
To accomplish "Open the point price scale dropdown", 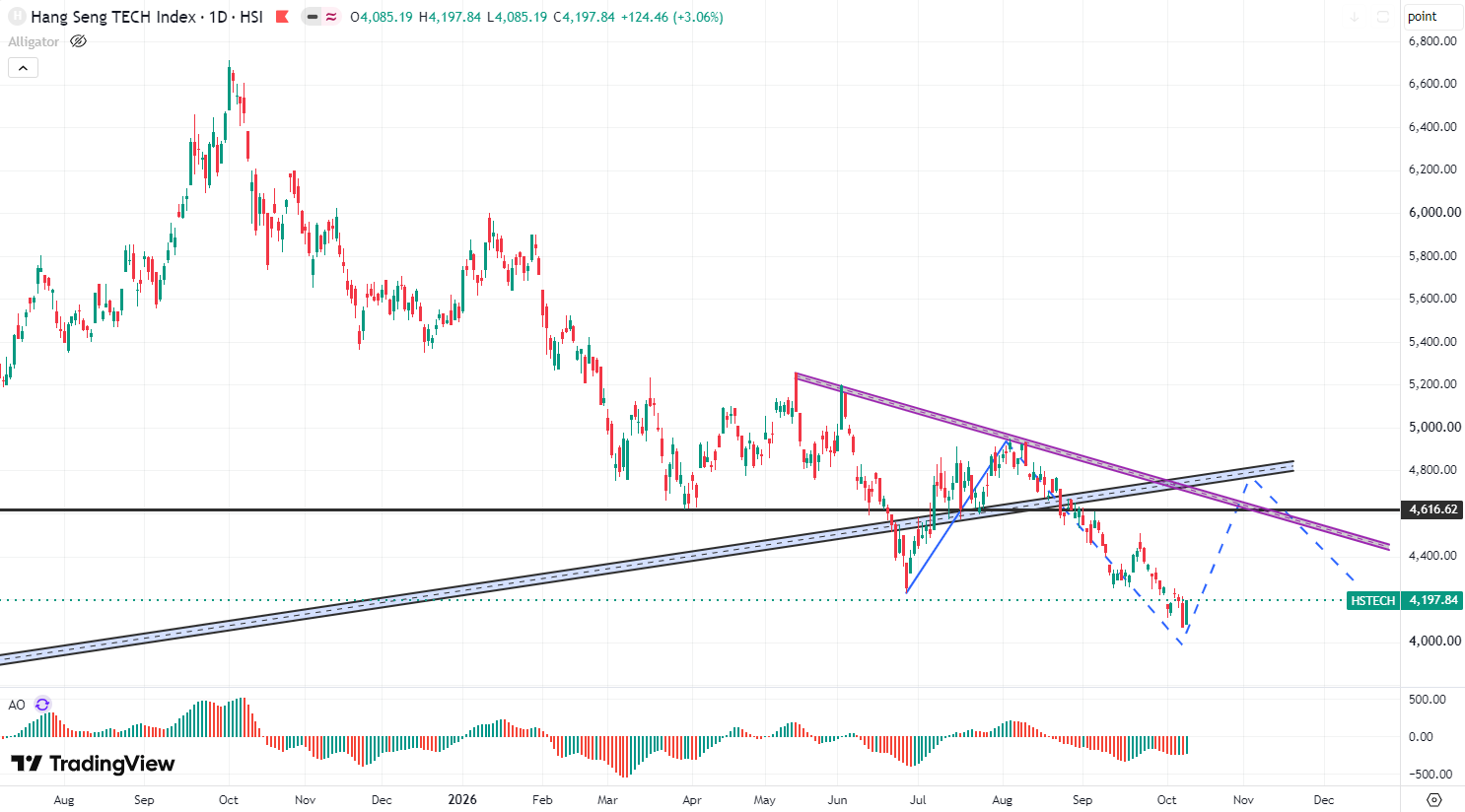I will click(1433, 17).
